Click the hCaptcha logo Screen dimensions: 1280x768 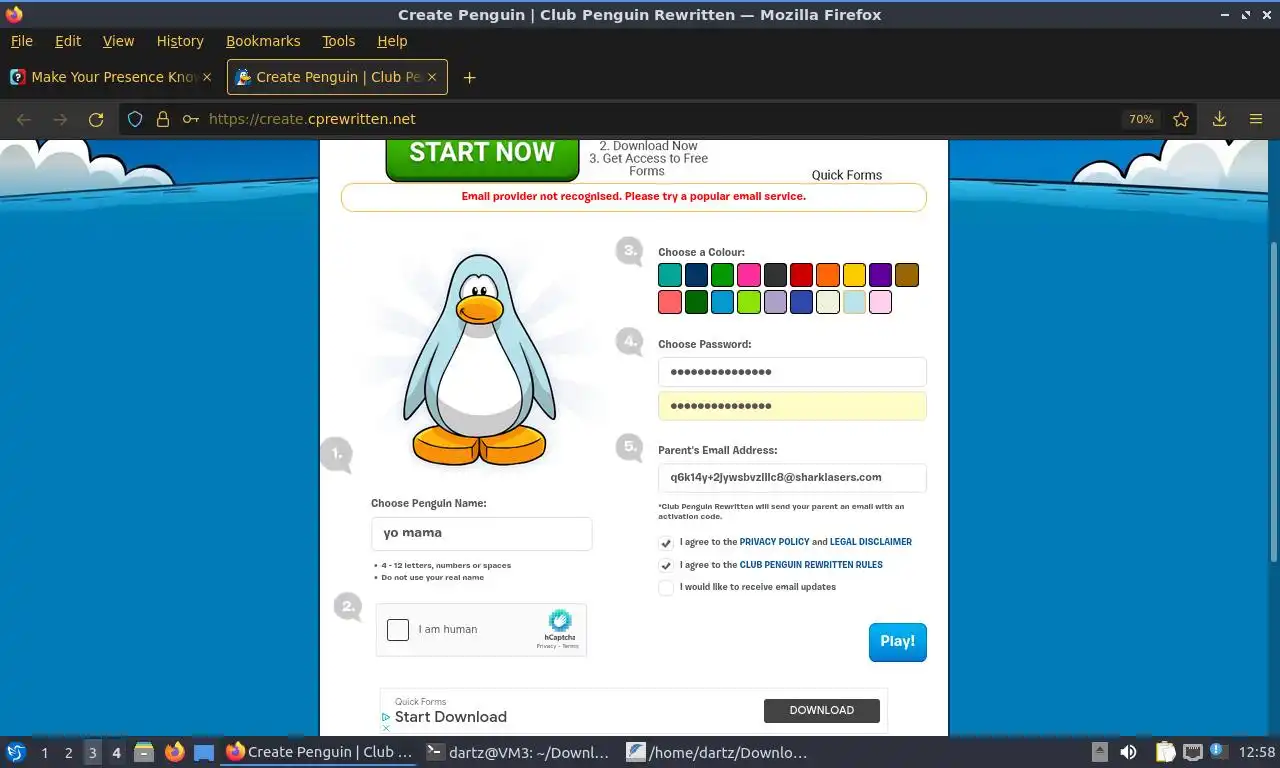[560, 621]
